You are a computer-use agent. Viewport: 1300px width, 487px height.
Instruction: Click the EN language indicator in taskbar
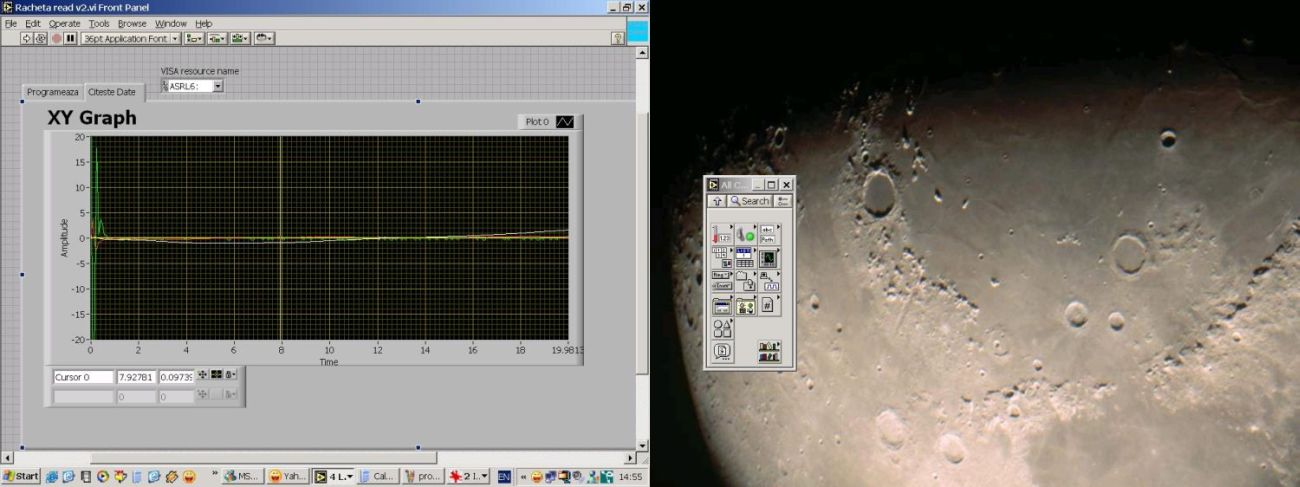click(x=504, y=477)
